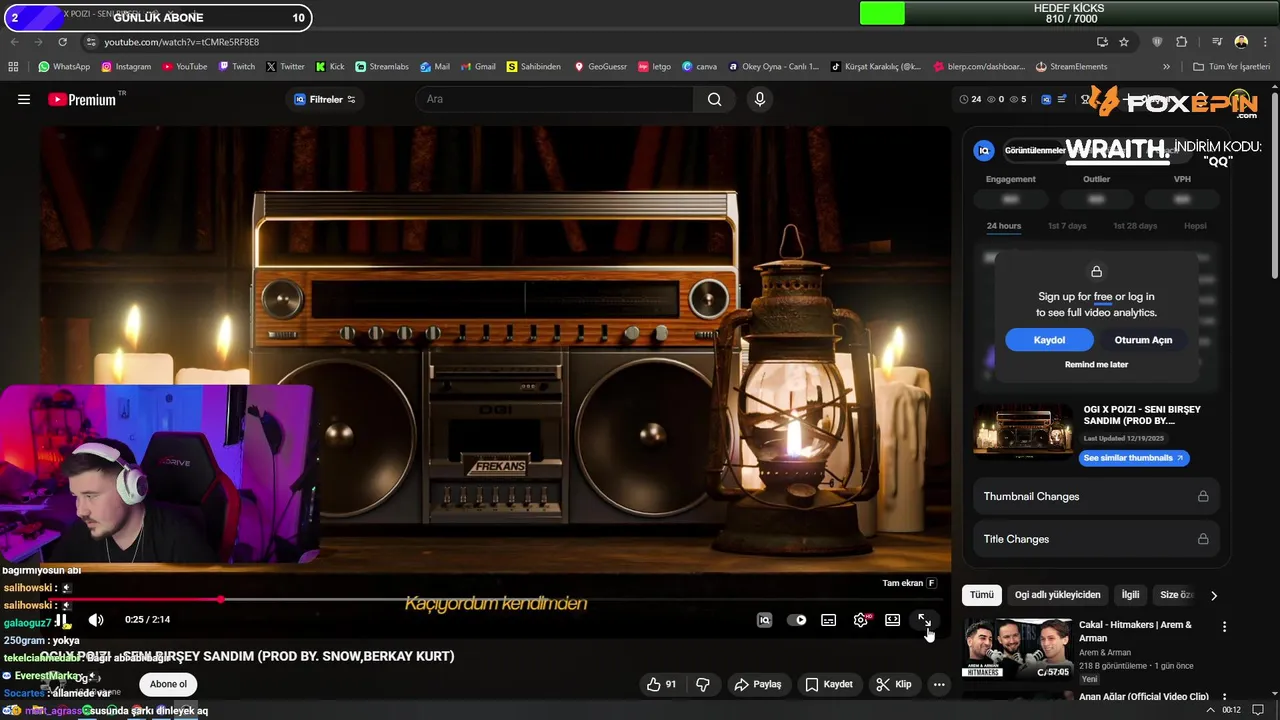Open the Windows notification center icon
The width and height of the screenshot is (1280, 720).
[1258, 710]
